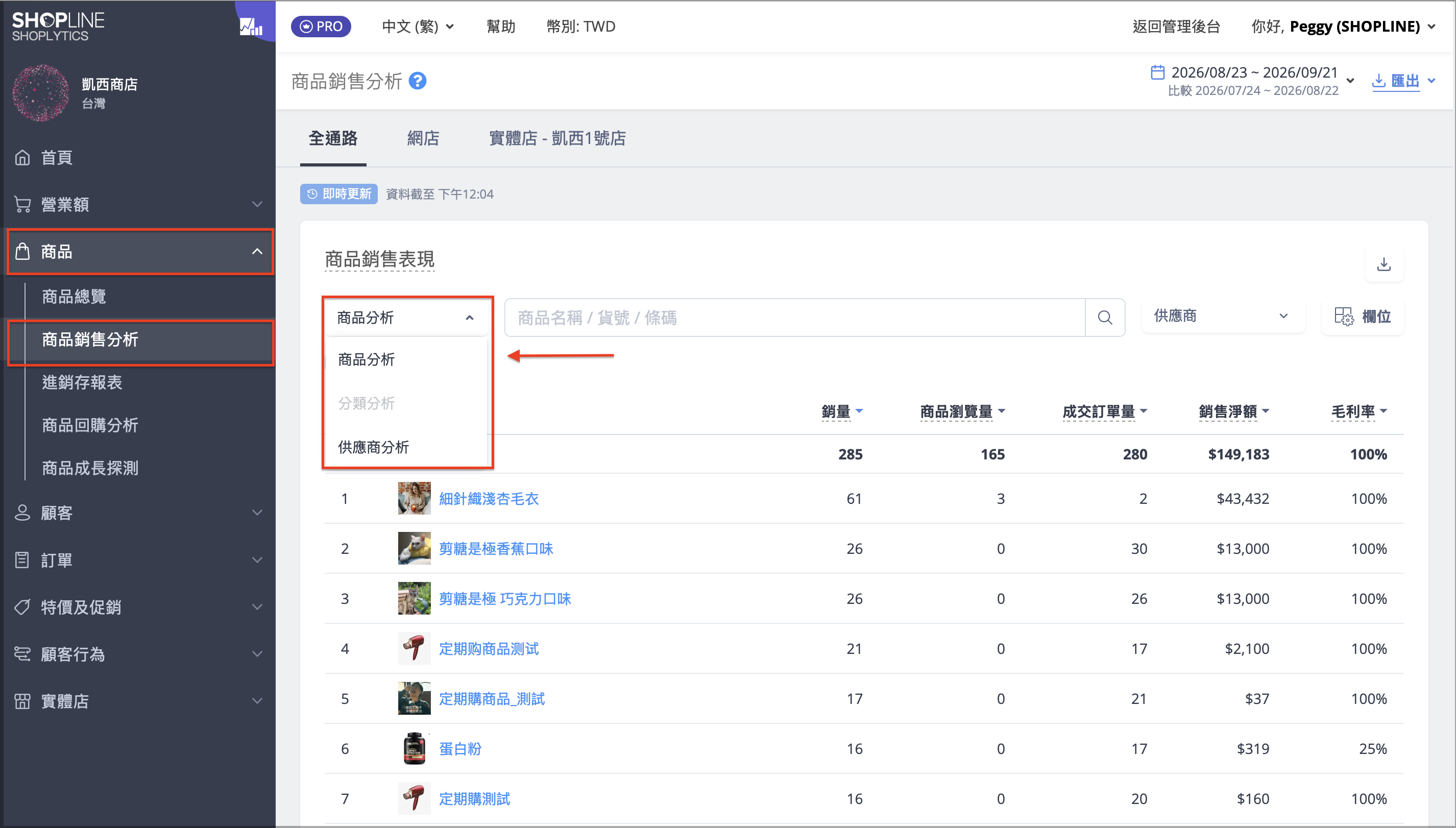The image size is (1456, 828).
Task: Click the 顧客 person icon
Action: (x=22, y=513)
